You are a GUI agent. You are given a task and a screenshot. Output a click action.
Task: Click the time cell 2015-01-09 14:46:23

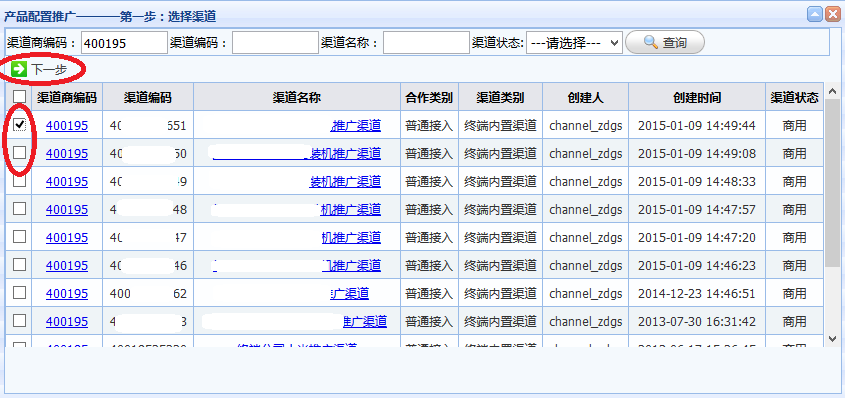(x=697, y=265)
